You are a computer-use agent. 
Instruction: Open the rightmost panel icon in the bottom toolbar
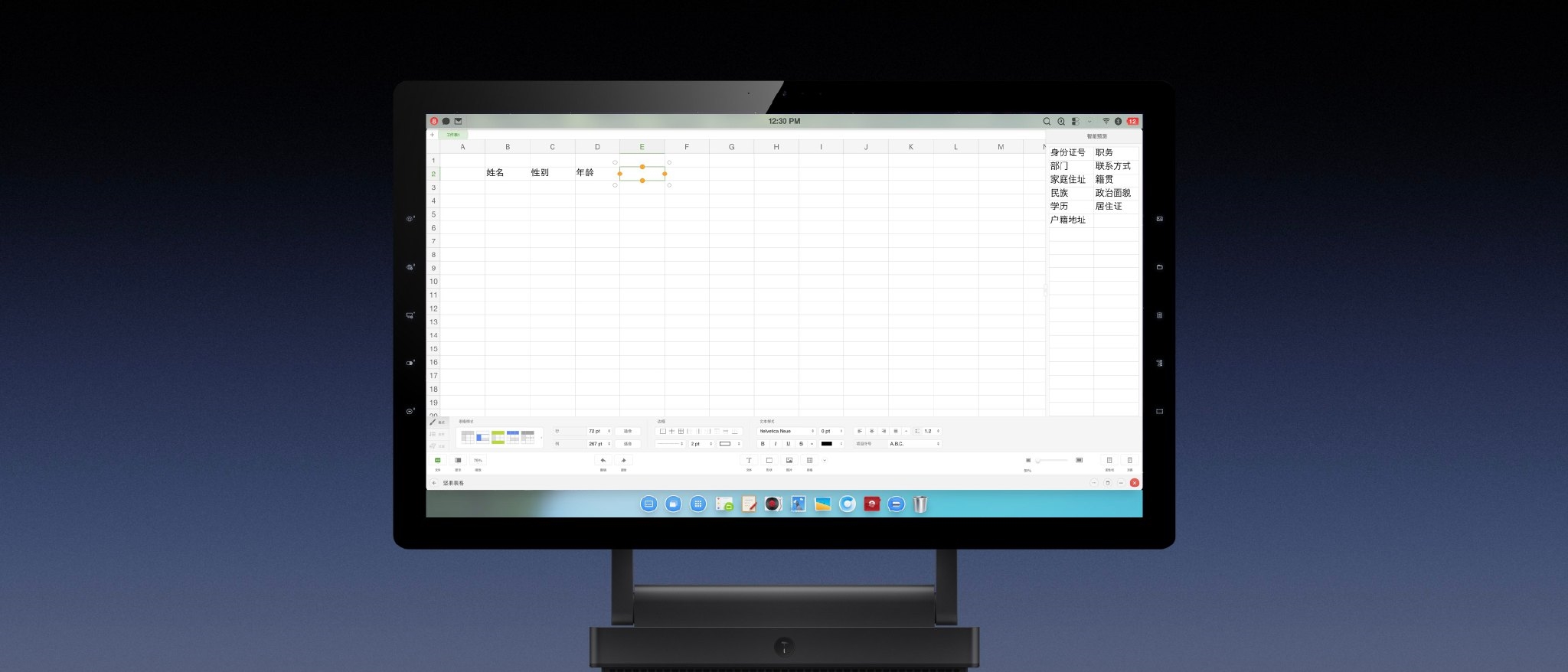pos(1129,461)
